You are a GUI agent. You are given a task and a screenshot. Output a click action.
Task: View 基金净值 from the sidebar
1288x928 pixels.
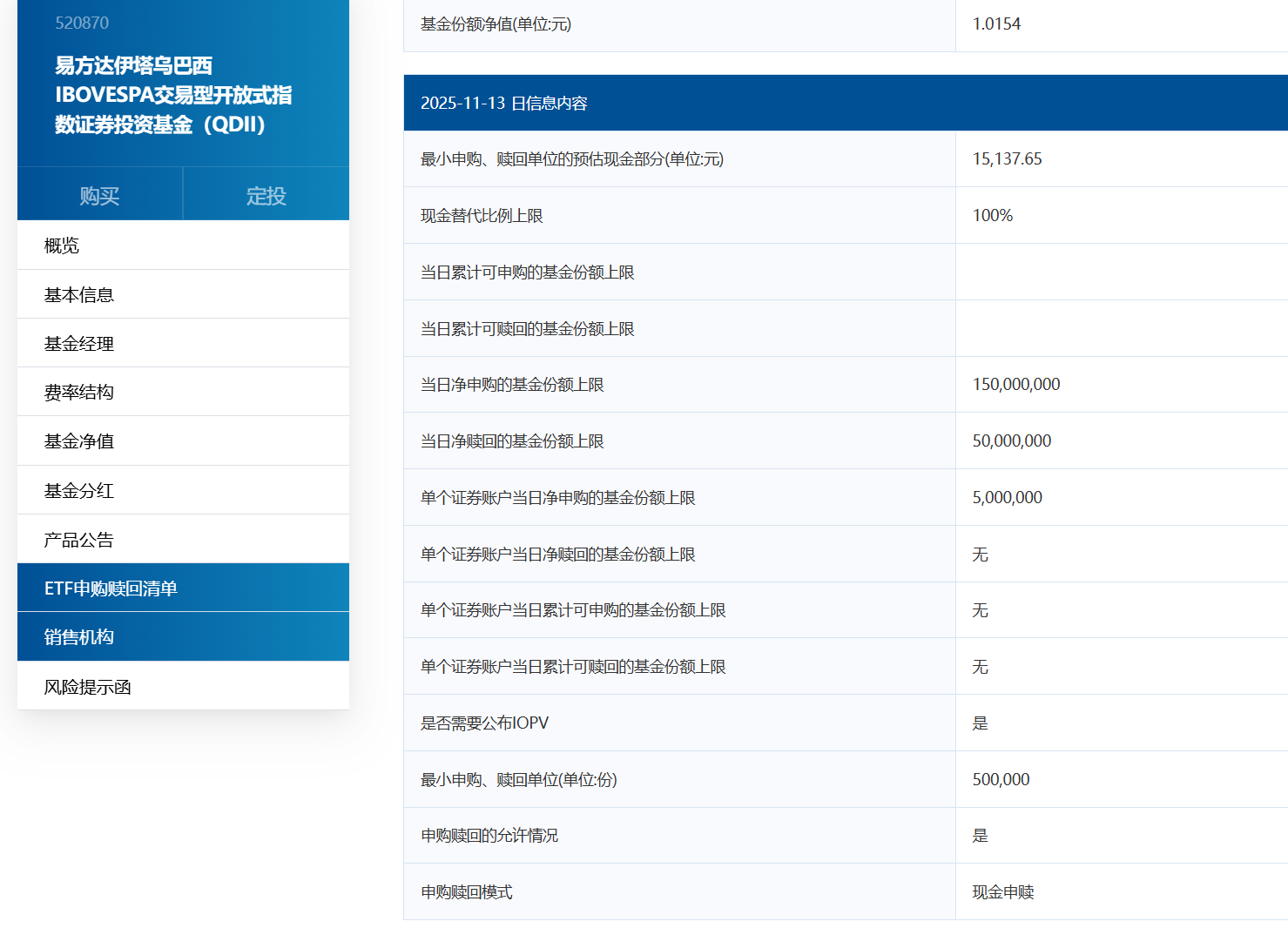(x=79, y=441)
